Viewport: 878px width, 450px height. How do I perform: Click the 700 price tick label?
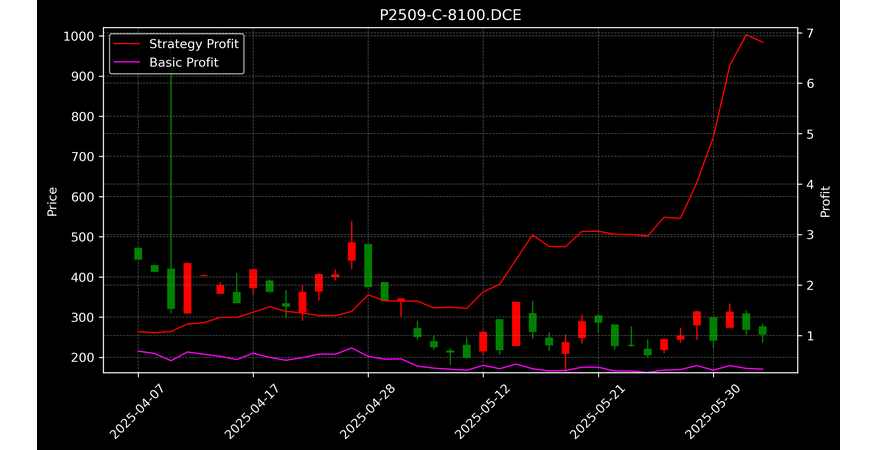pos(85,157)
